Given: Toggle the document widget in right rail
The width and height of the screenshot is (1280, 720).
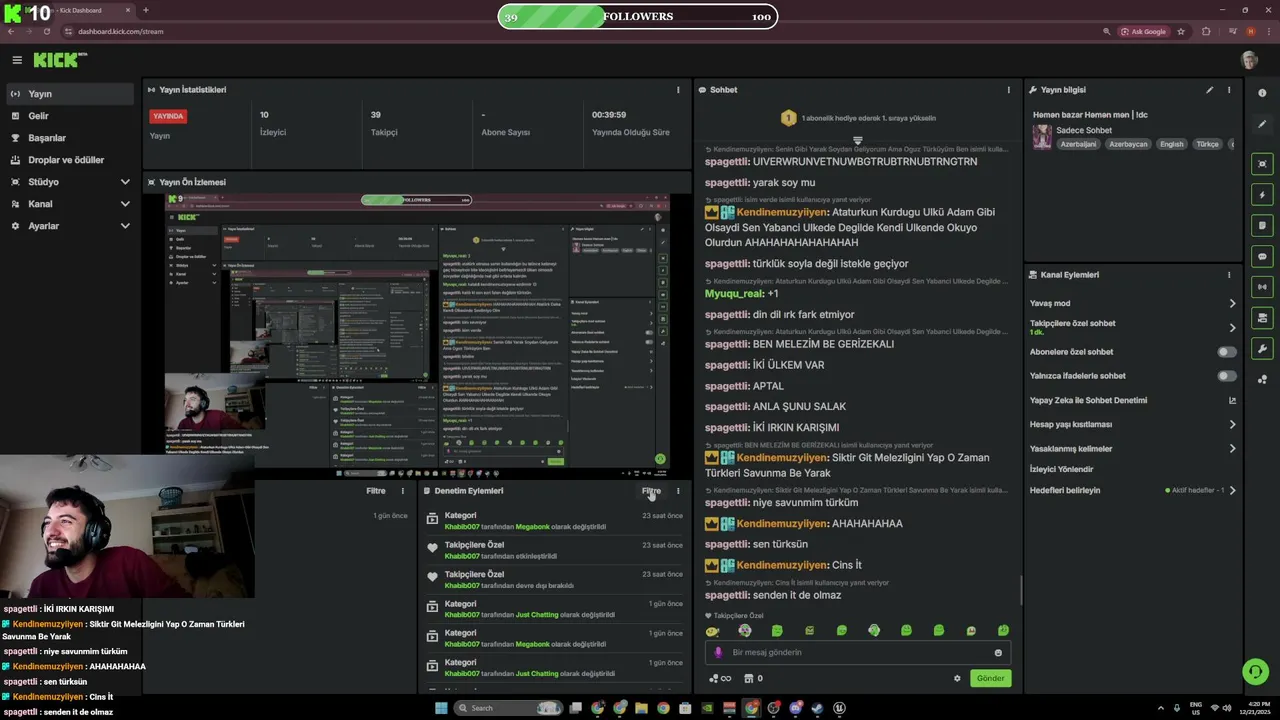Looking at the screenshot, I should pos(1262,226).
